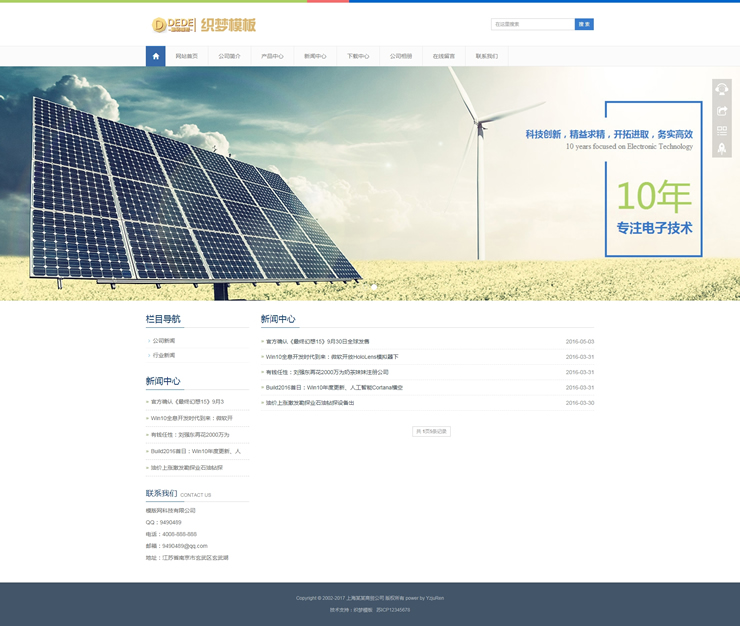Click the DEDE 织梦模板 logo
Viewport: 740px width, 626px height.
pos(204,24)
